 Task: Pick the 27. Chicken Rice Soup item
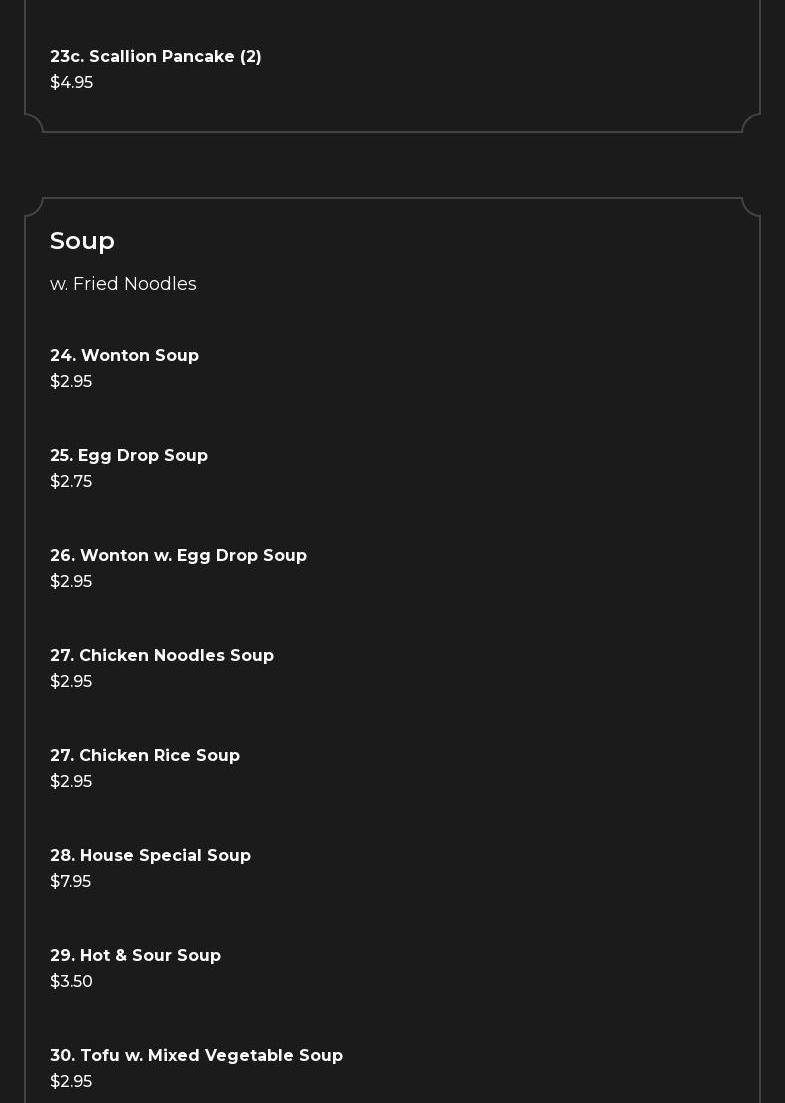point(145,756)
